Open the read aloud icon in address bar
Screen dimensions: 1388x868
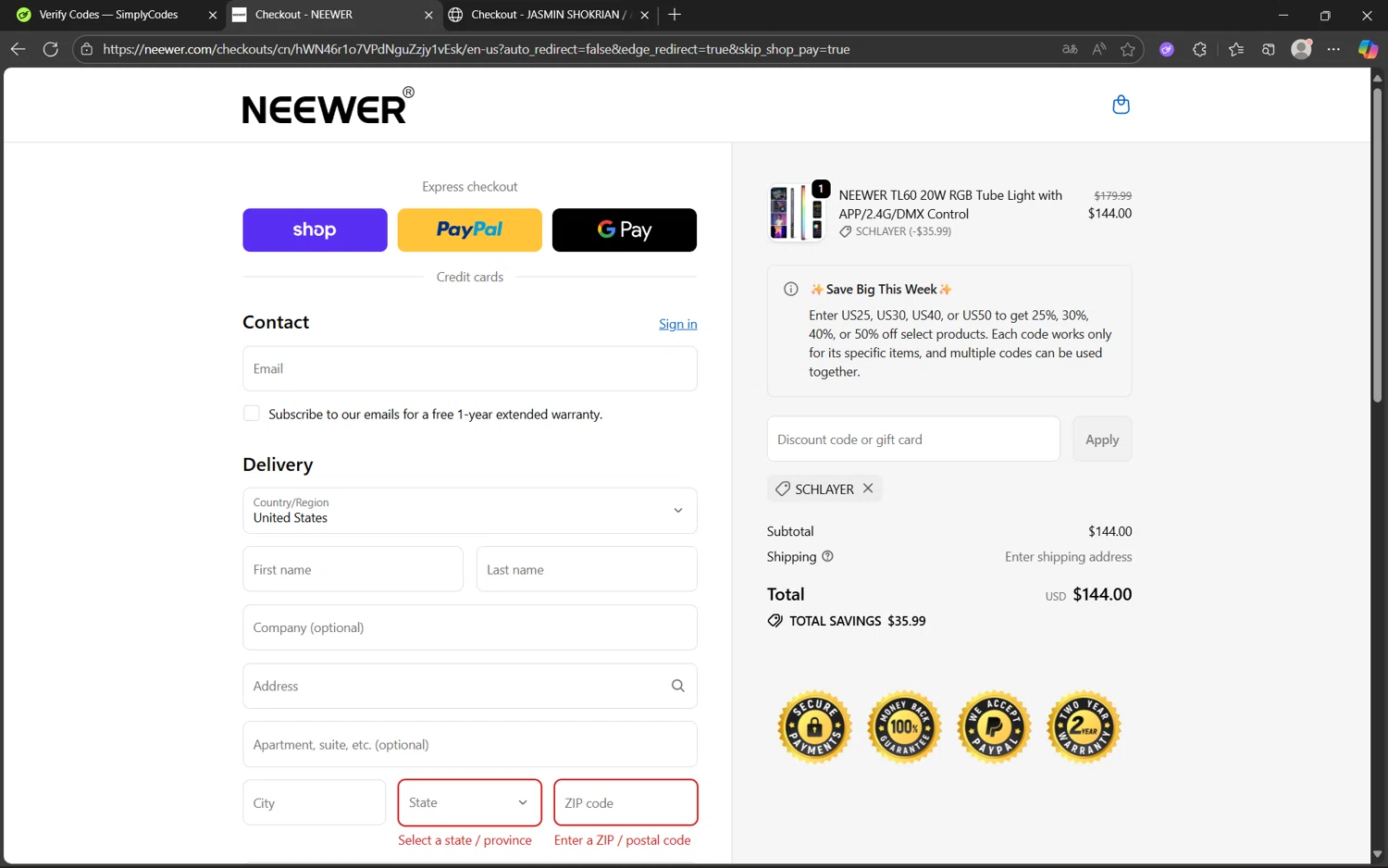(x=1098, y=49)
